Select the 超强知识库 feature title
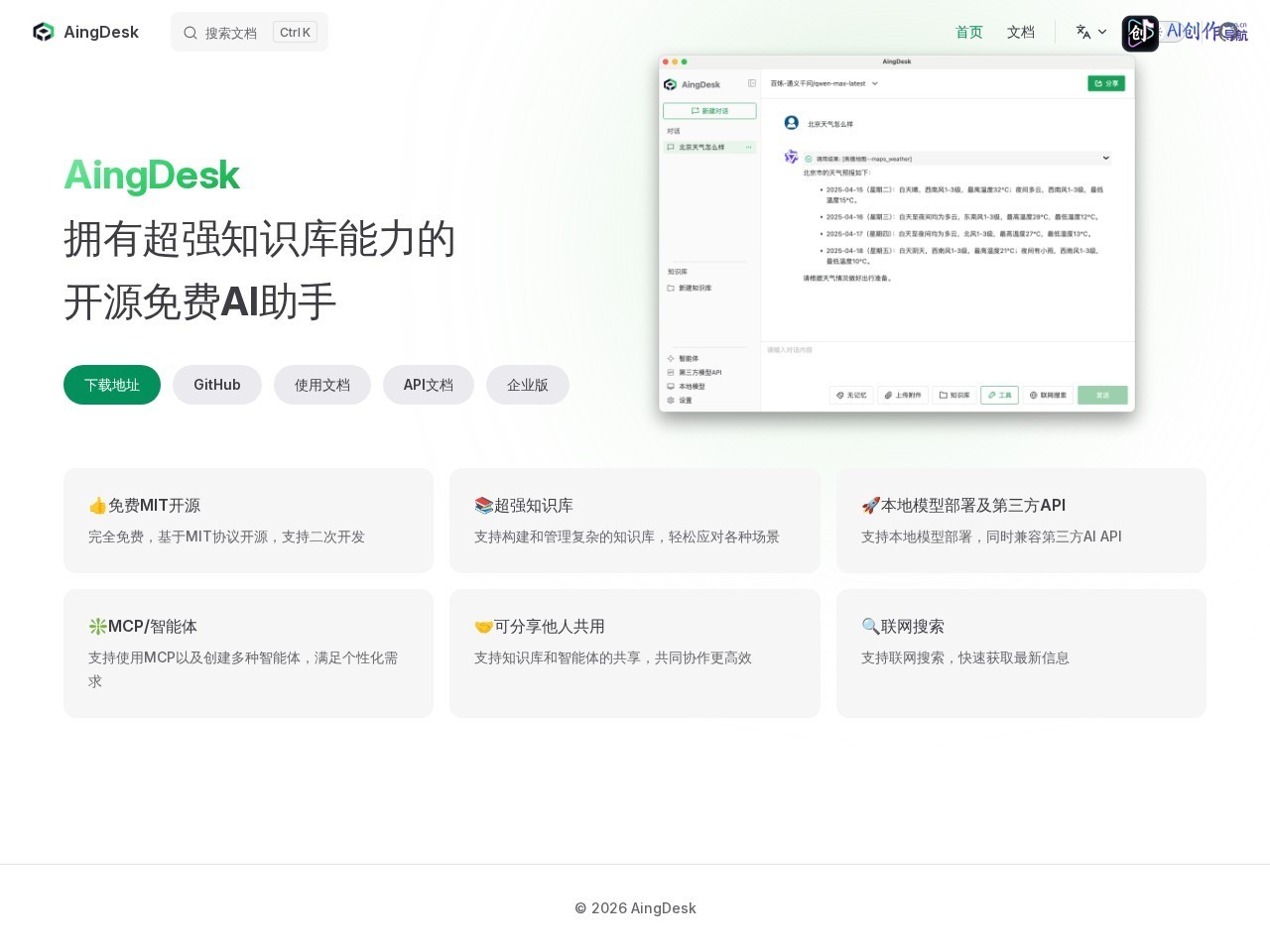1270x952 pixels. 524,505
